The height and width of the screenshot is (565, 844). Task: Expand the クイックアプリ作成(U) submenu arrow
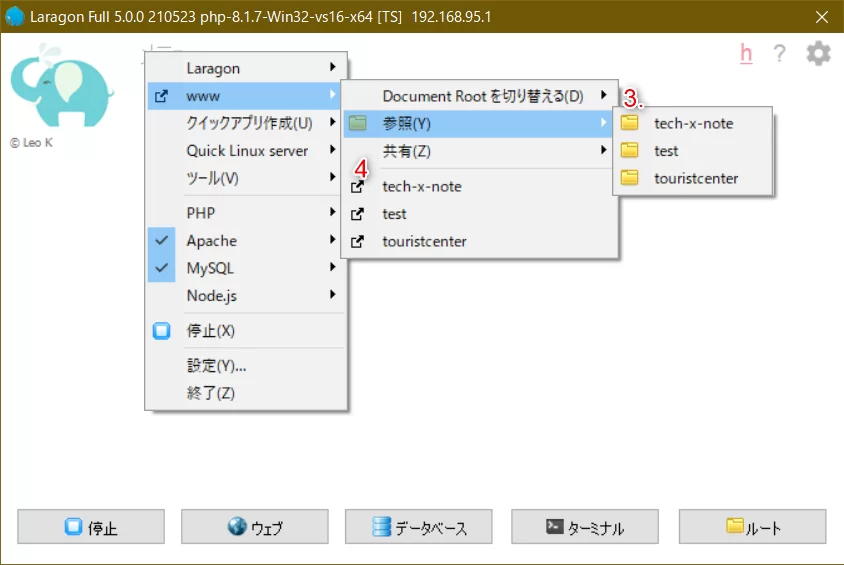pos(333,122)
